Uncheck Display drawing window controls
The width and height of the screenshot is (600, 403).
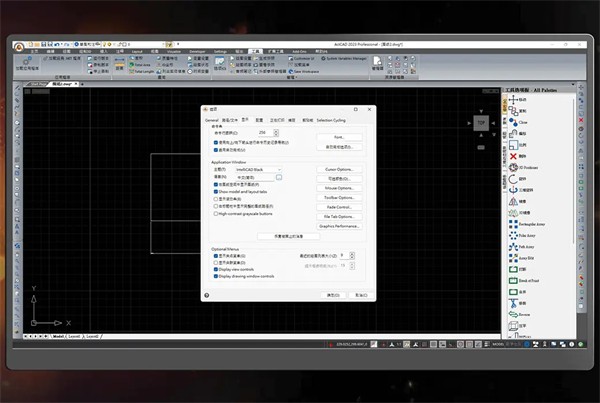click(x=215, y=276)
